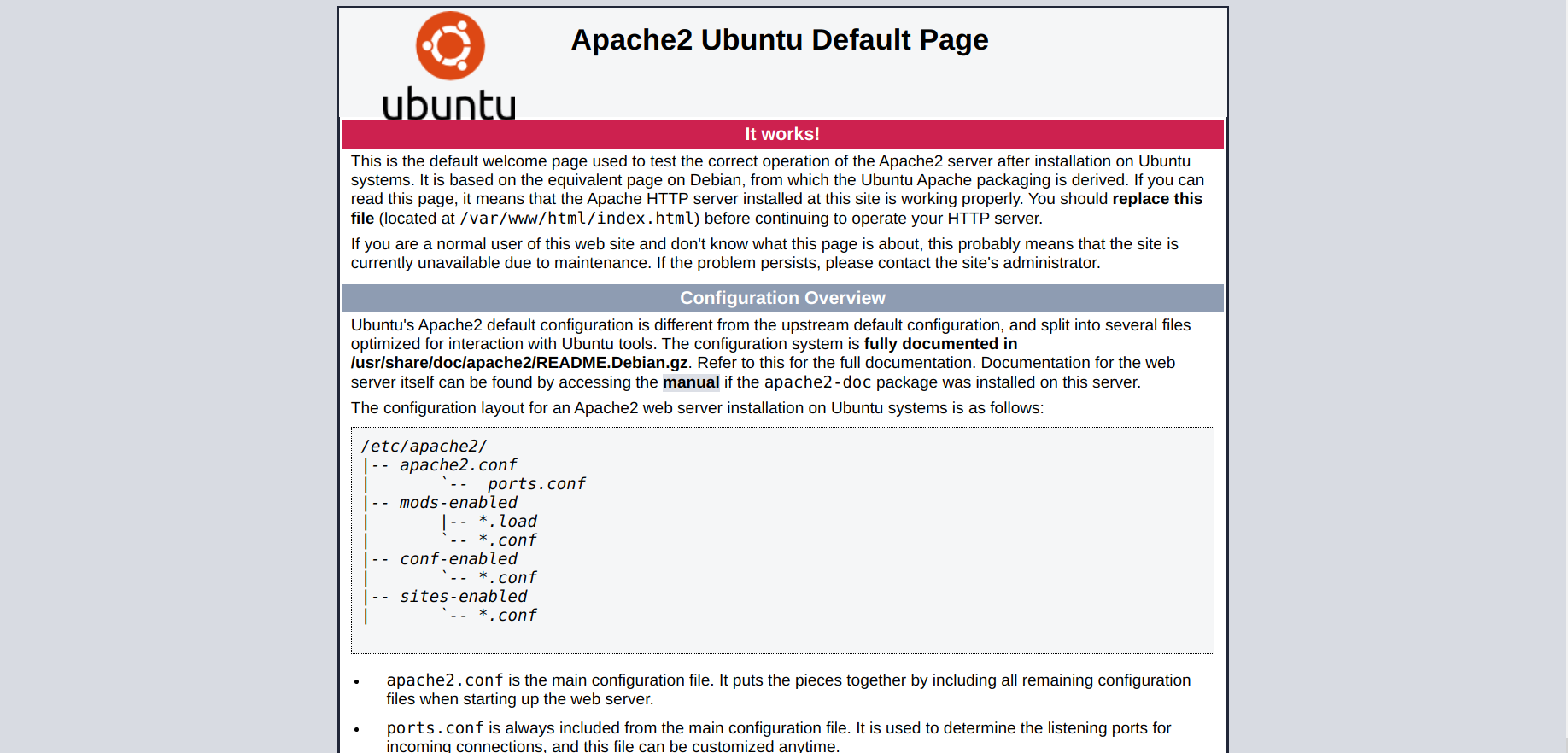The width and height of the screenshot is (1568, 753).
Task: Click the Configuration Overview section header
Action: pos(782,298)
